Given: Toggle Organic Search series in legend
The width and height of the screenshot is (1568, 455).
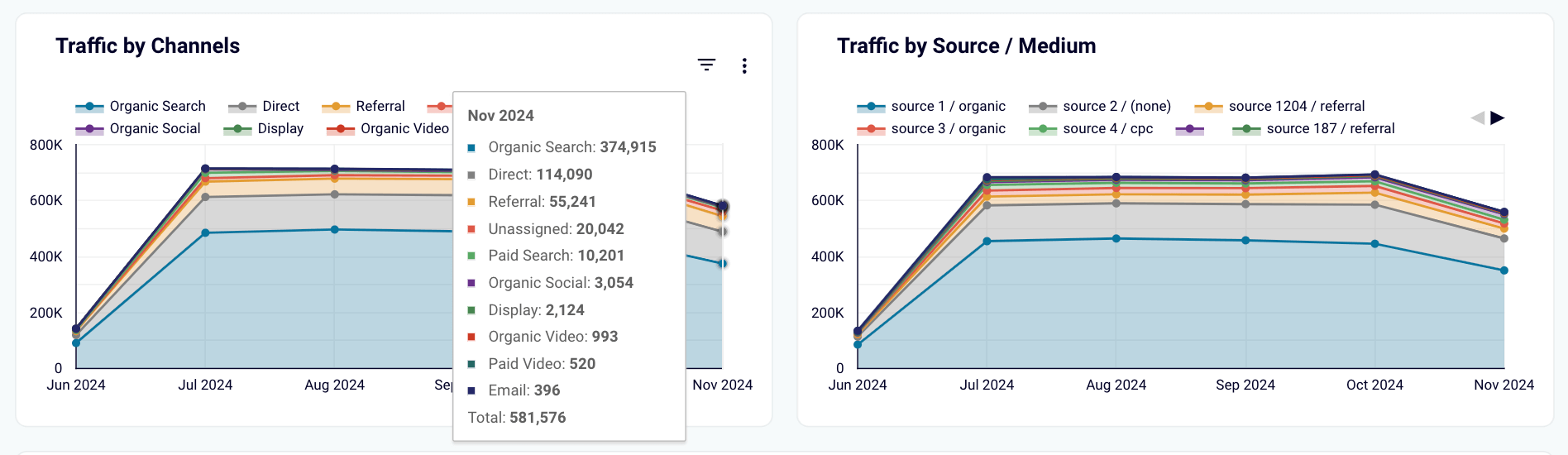Looking at the screenshot, I should 141,107.
